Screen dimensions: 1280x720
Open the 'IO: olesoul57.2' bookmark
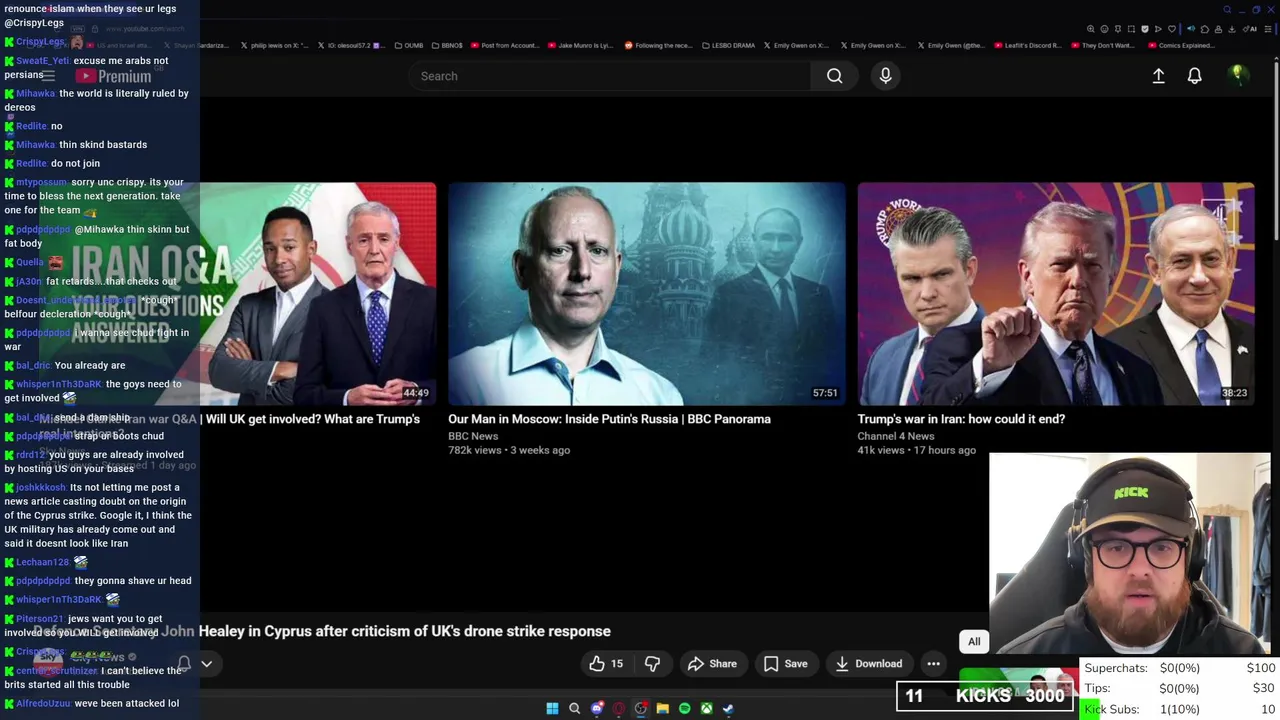point(350,45)
